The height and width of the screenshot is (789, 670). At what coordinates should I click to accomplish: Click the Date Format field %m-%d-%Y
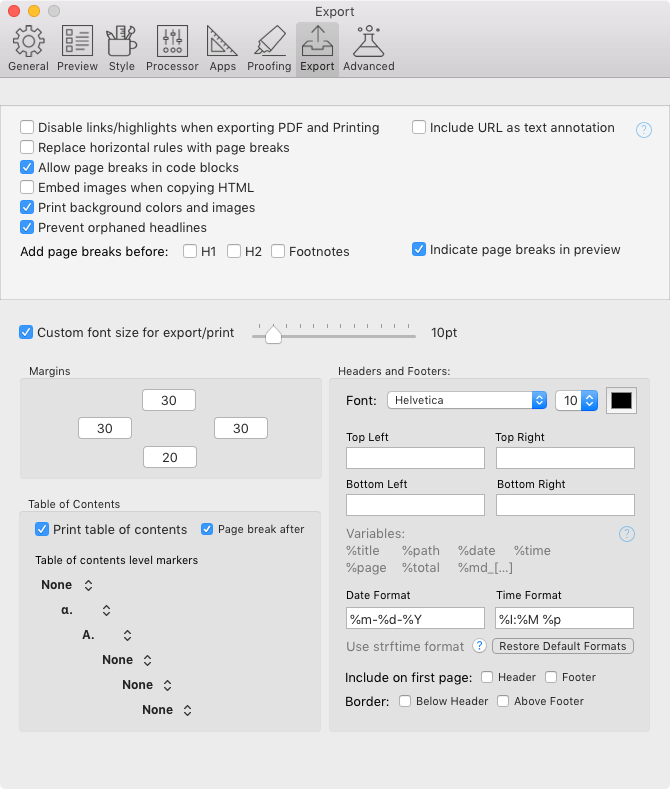(x=415, y=618)
